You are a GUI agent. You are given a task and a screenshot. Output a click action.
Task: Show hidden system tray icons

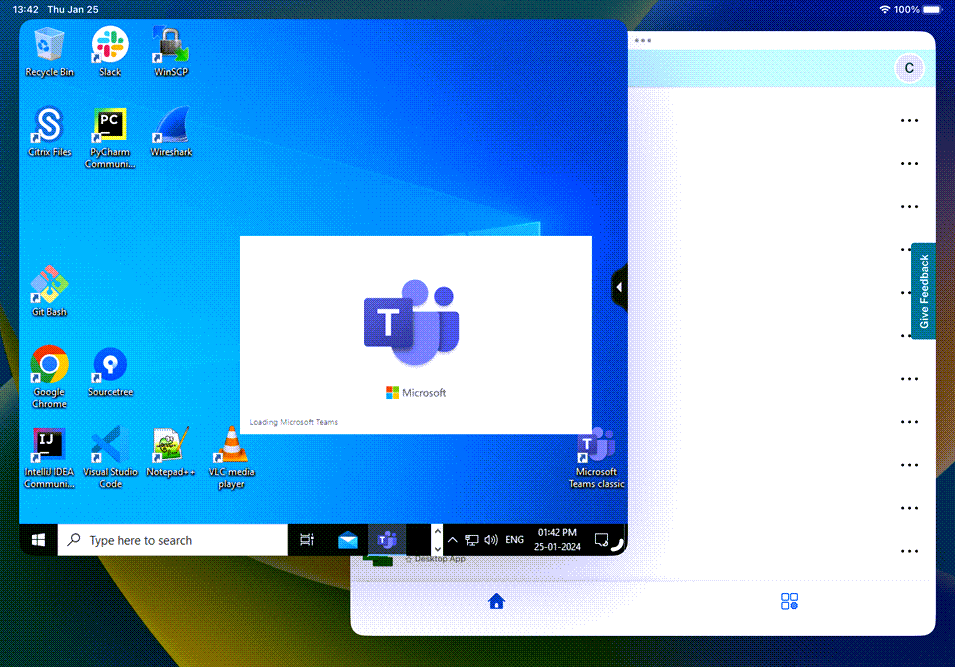[453, 540]
